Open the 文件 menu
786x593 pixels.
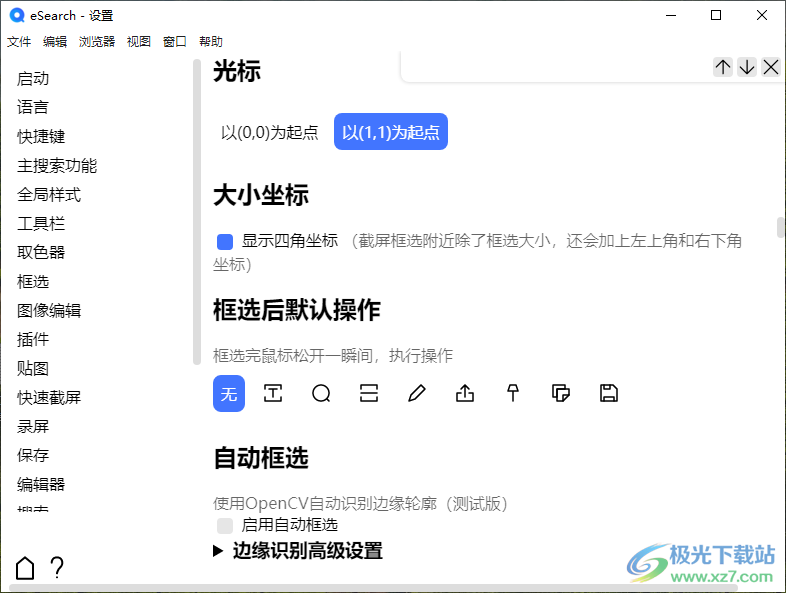coord(19,42)
